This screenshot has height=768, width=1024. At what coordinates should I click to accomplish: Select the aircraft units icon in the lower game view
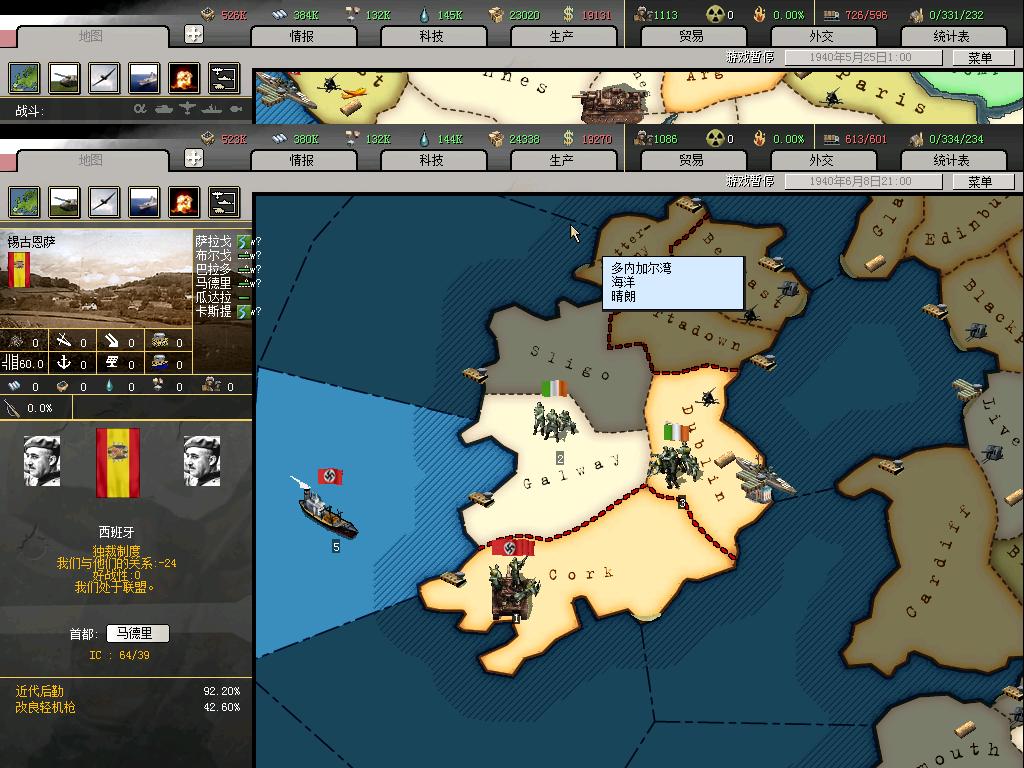[104, 202]
